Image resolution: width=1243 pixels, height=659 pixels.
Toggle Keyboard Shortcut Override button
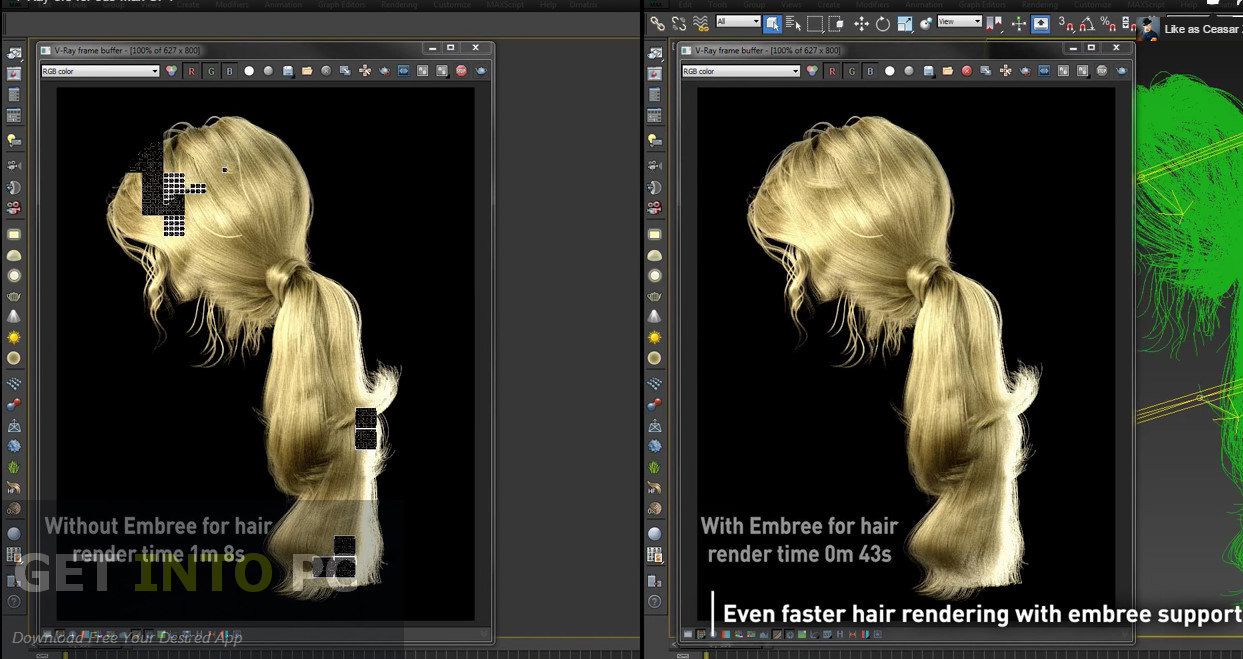[x=1040, y=23]
